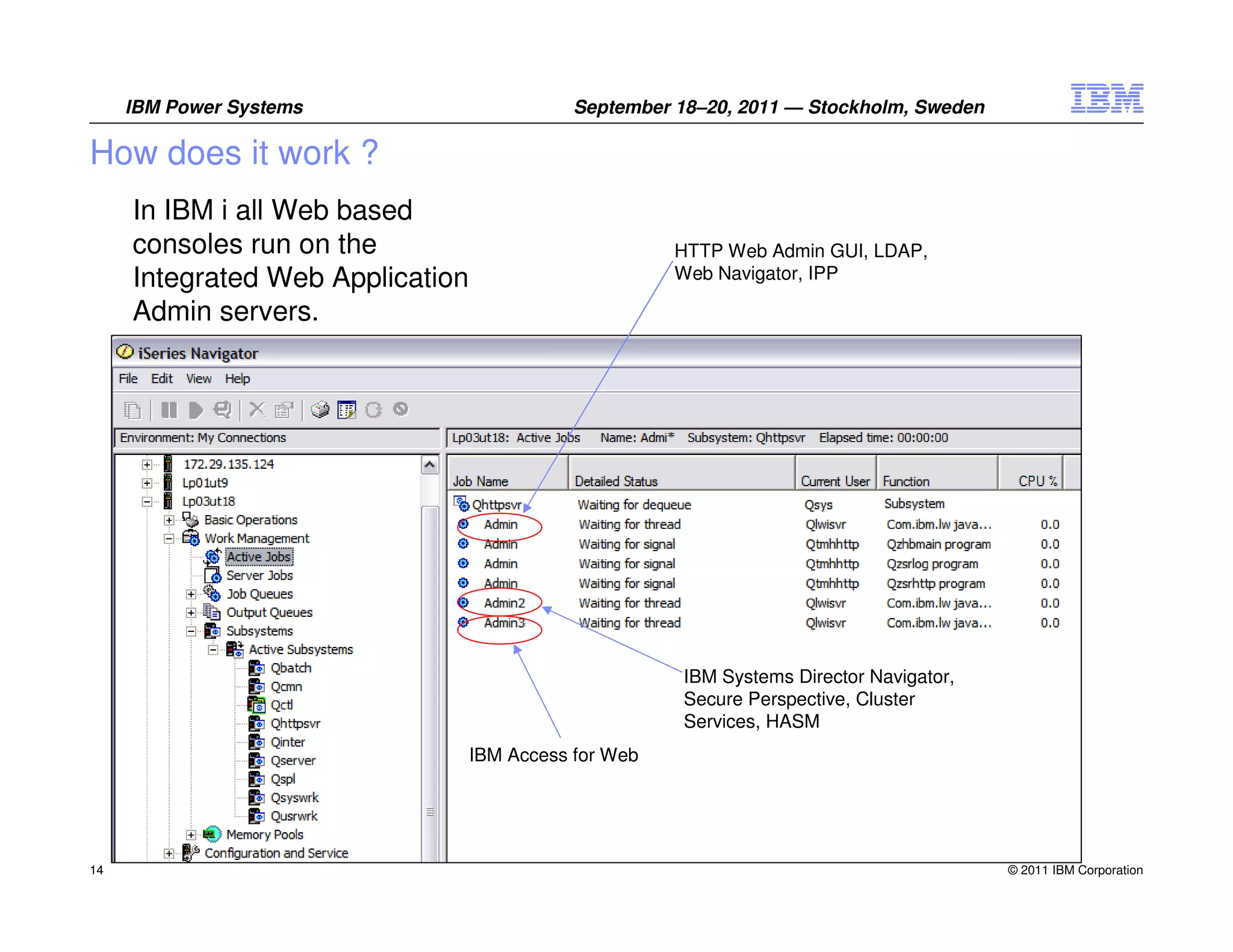Open the View menu
Screen dimensions: 1233x952
199,379
